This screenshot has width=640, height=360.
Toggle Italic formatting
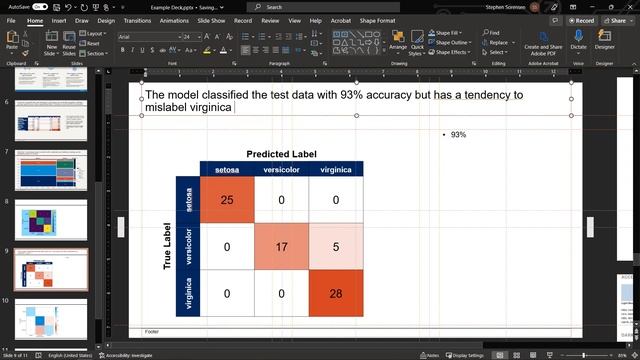point(132,50)
